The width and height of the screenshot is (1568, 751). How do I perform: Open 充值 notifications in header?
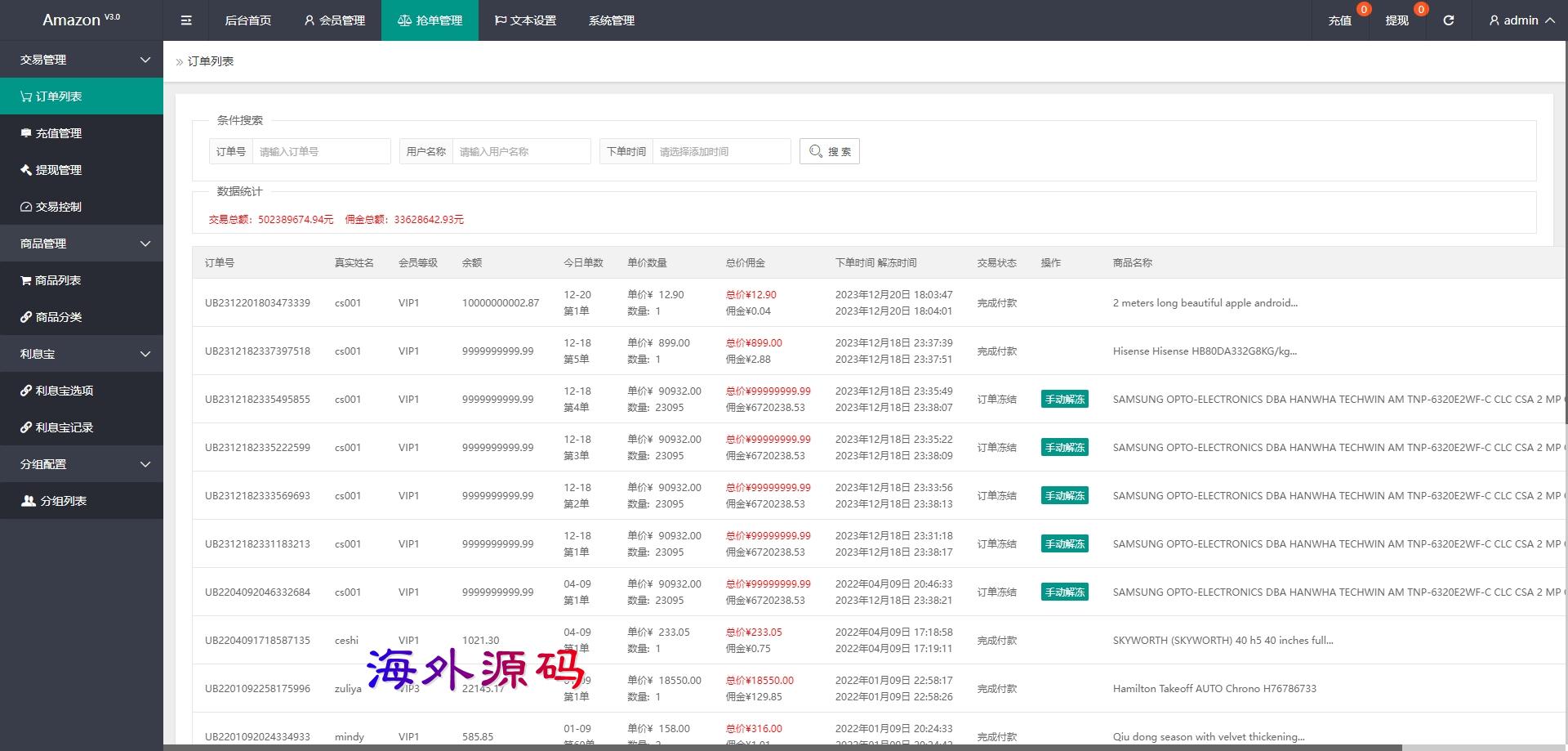coord(1339,20)
